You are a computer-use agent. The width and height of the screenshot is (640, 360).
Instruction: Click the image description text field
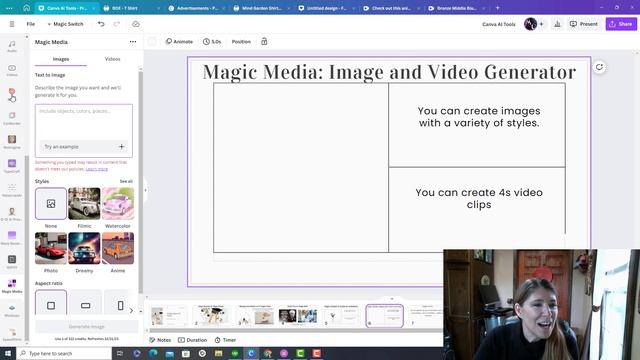coord(84,122)
